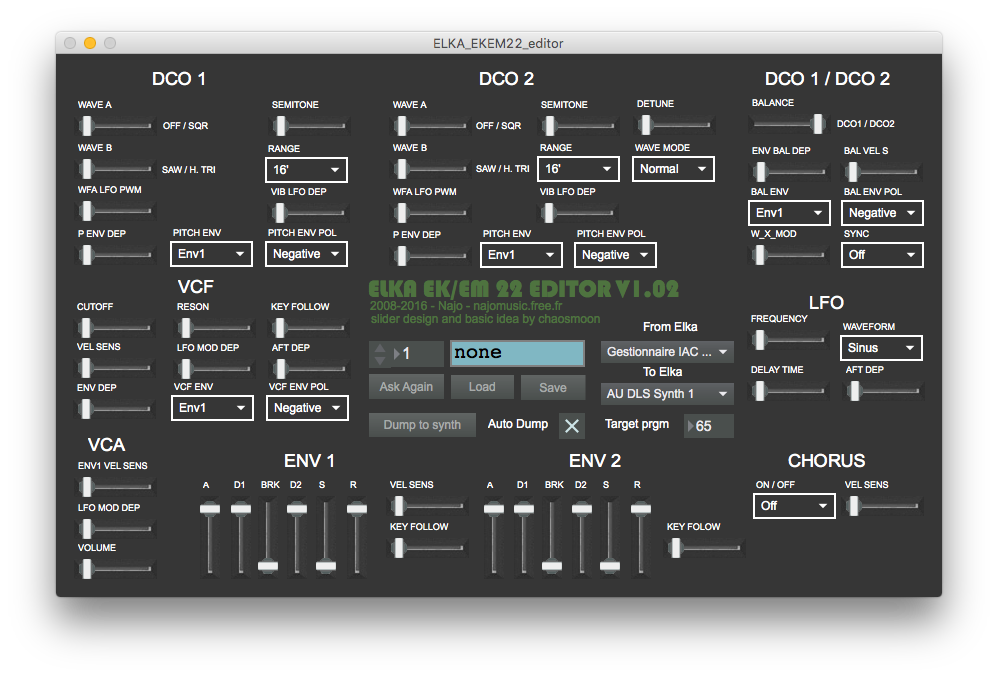Click the patch name field showing none
The height and width of the screenshot is (677, 998).
point(517,353)
